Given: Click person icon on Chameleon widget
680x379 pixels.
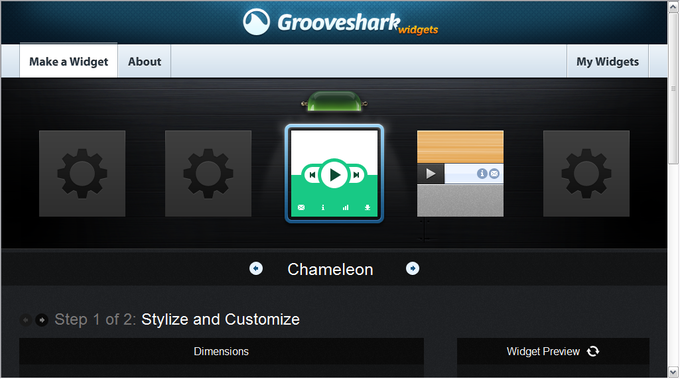Looking at the screenshot, I should coord(367,207).
